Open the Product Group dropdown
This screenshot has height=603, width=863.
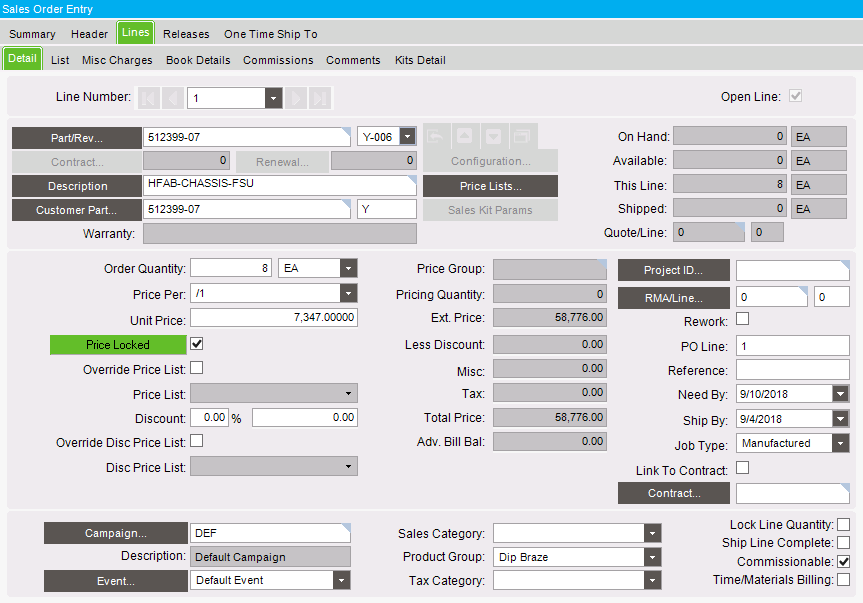pos(652,557)
